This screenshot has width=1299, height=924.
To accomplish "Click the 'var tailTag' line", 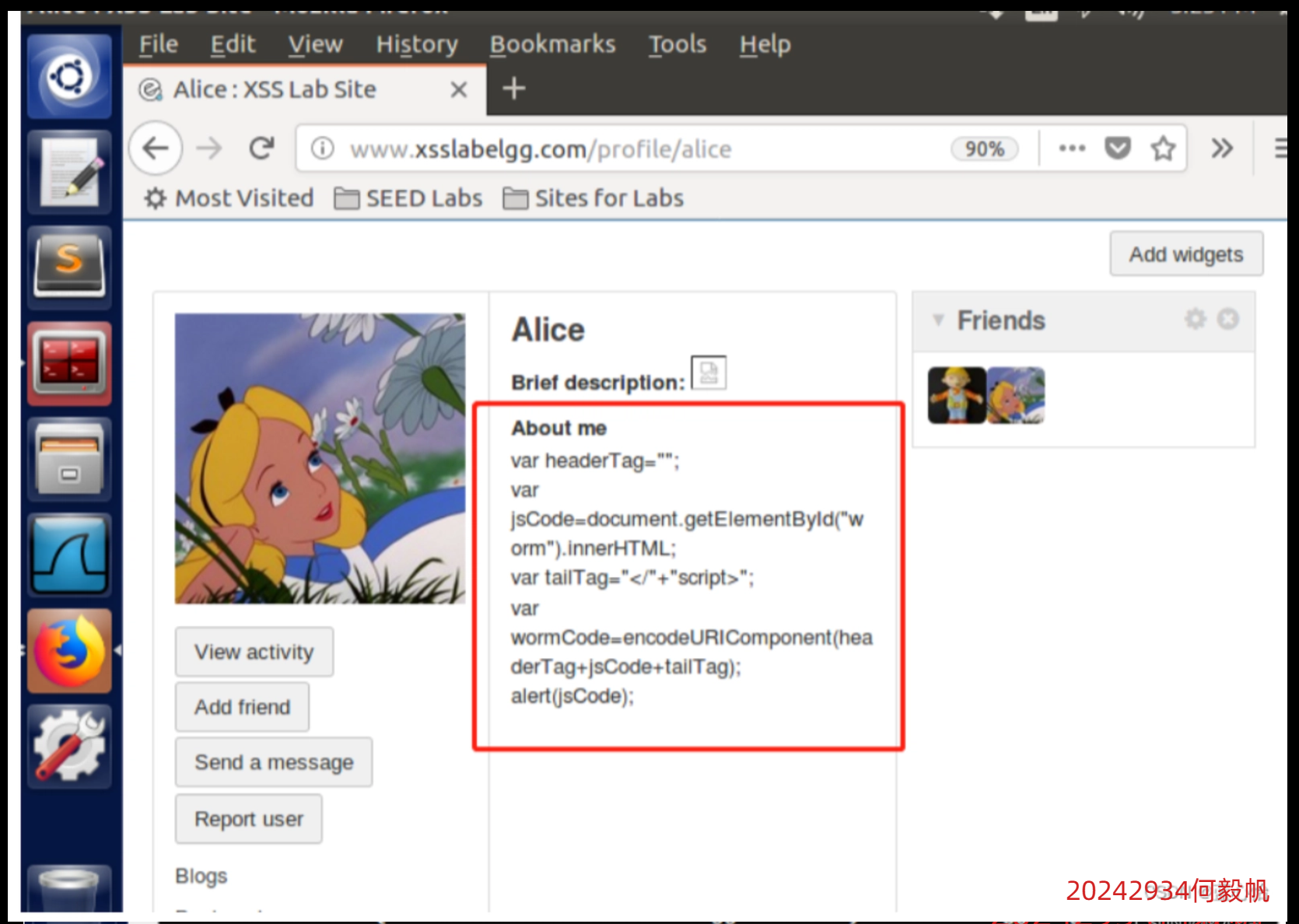I will pos(632,578).
